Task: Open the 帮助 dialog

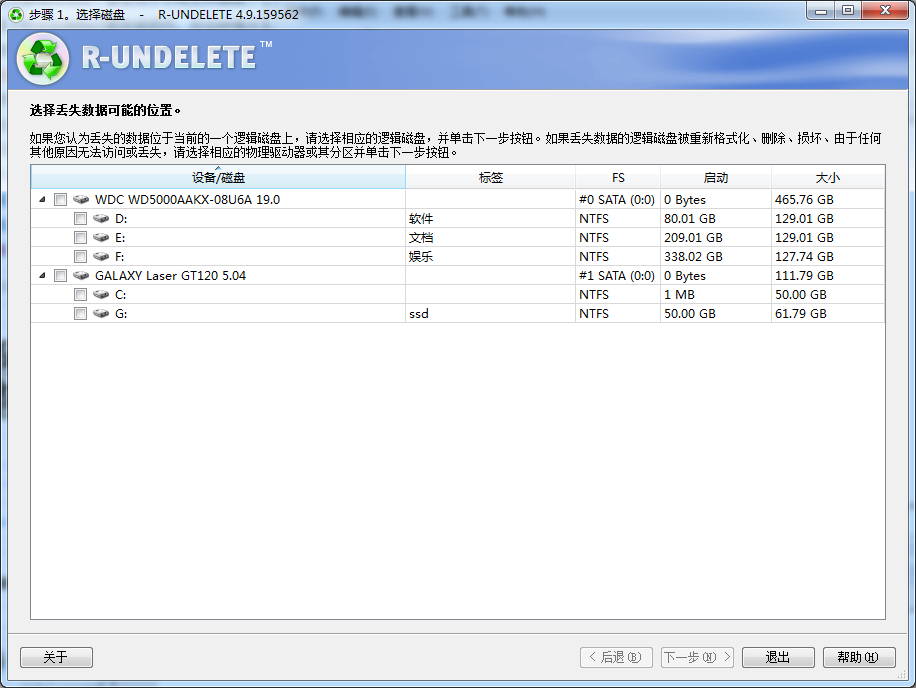Action: (859, 657)
